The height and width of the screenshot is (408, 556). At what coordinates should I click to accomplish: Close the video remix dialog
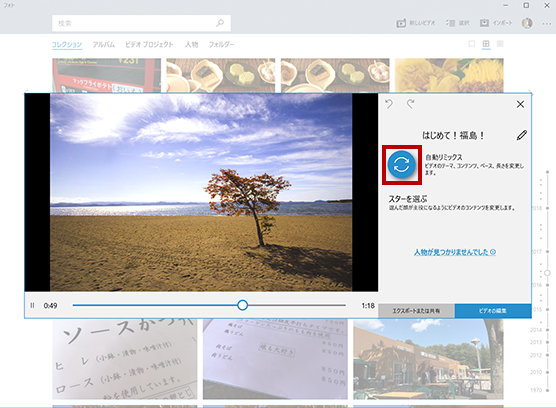pos(520,104)
